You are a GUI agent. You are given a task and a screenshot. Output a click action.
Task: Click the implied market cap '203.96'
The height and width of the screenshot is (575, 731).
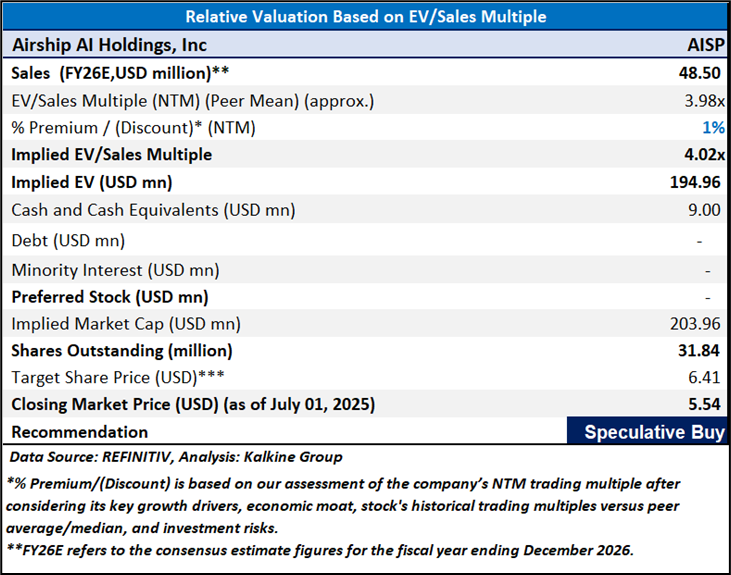click(695, 324)
